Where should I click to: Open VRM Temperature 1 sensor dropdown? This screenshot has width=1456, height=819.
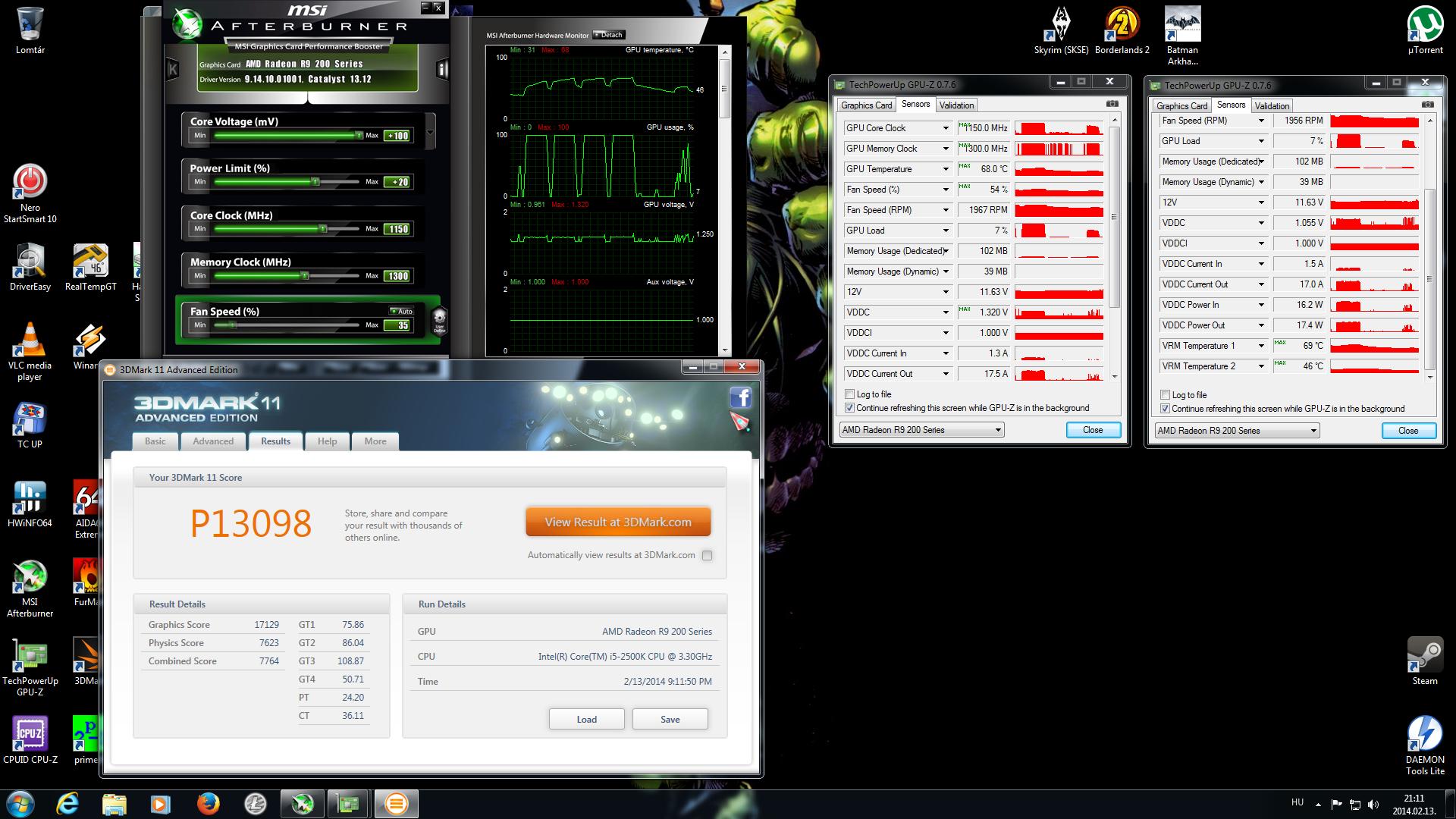[x=1261, y=346]
